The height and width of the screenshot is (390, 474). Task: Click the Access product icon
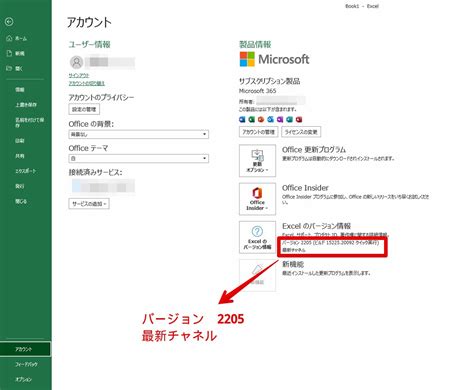pyautogui.click(x=299, y=119)
